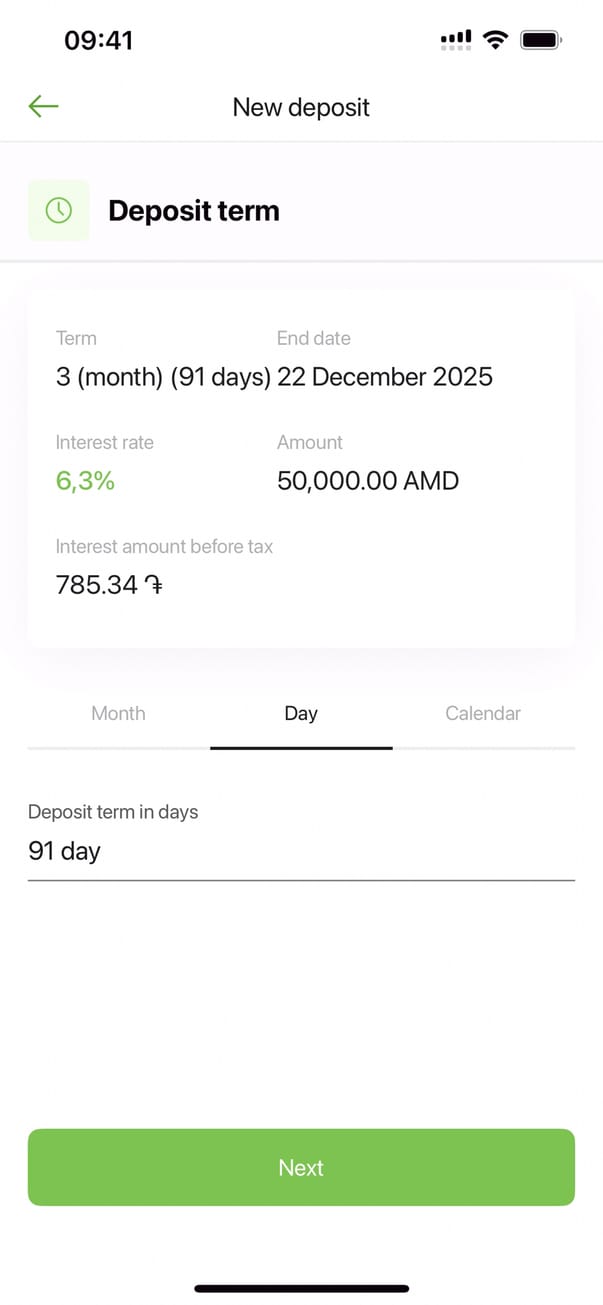Image resolution: width=603 pixels, height=1305 pixels.
Task: Switch to the Month tab
Action: [118, 713]
